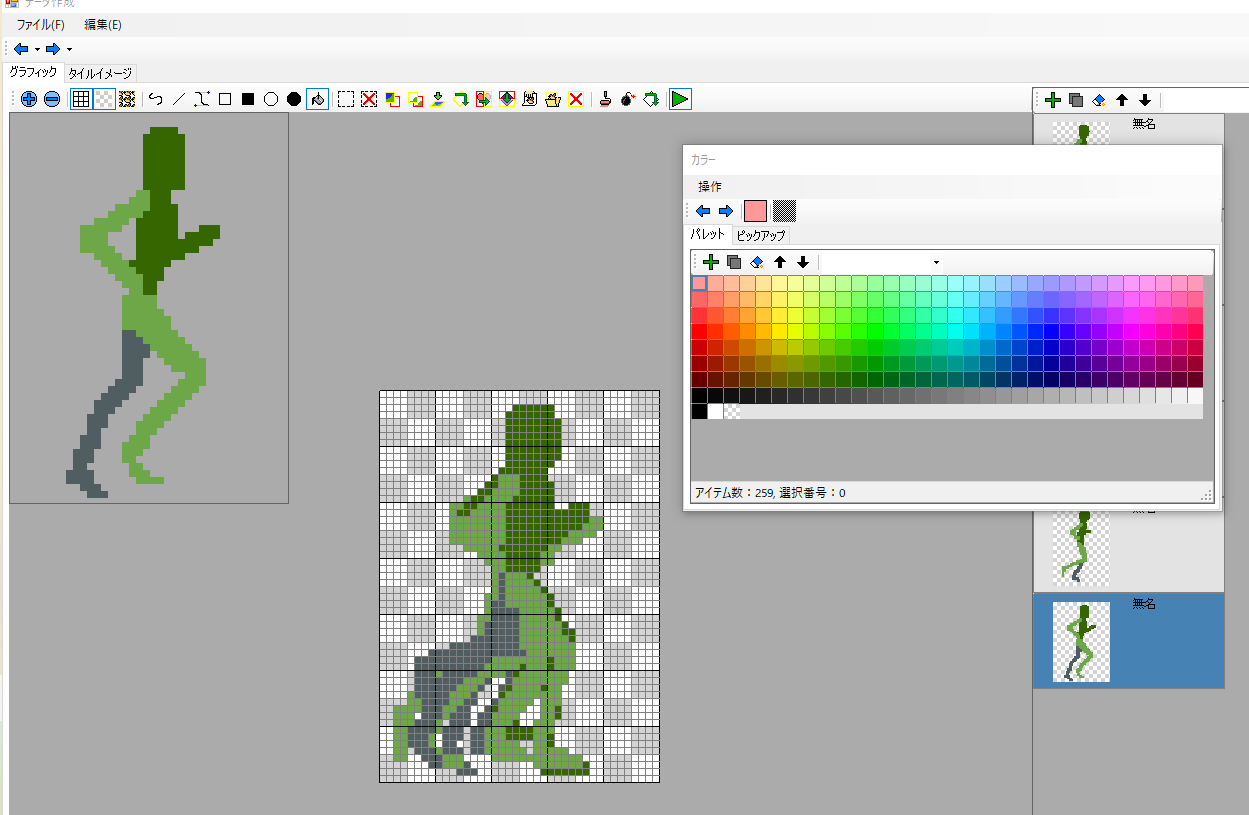
Task: Click the undo arrow in the drawing toolbar
Action: point(156,99)
